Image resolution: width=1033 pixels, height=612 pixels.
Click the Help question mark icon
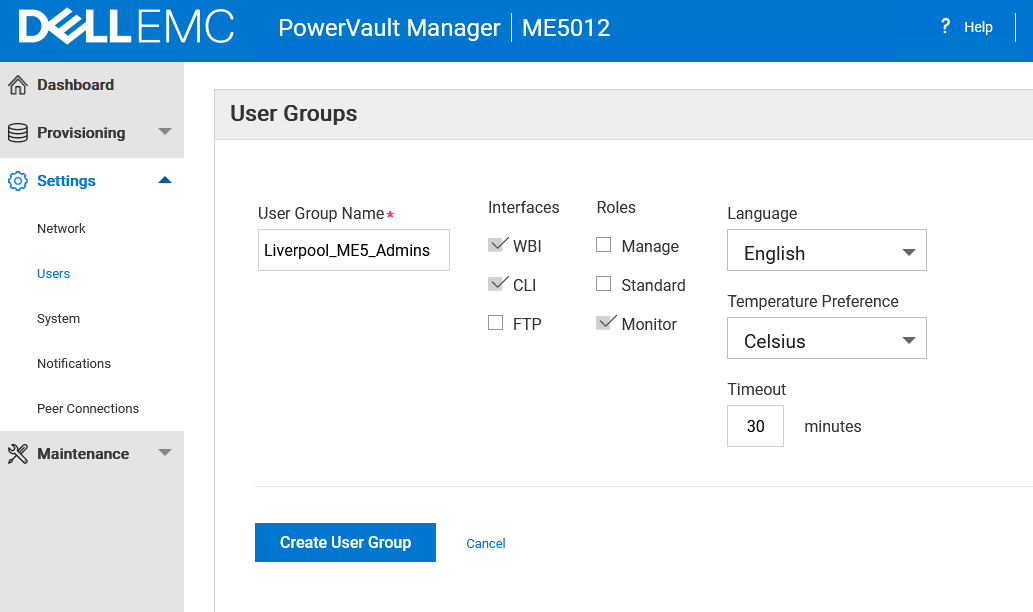click(x=945, y=26)
